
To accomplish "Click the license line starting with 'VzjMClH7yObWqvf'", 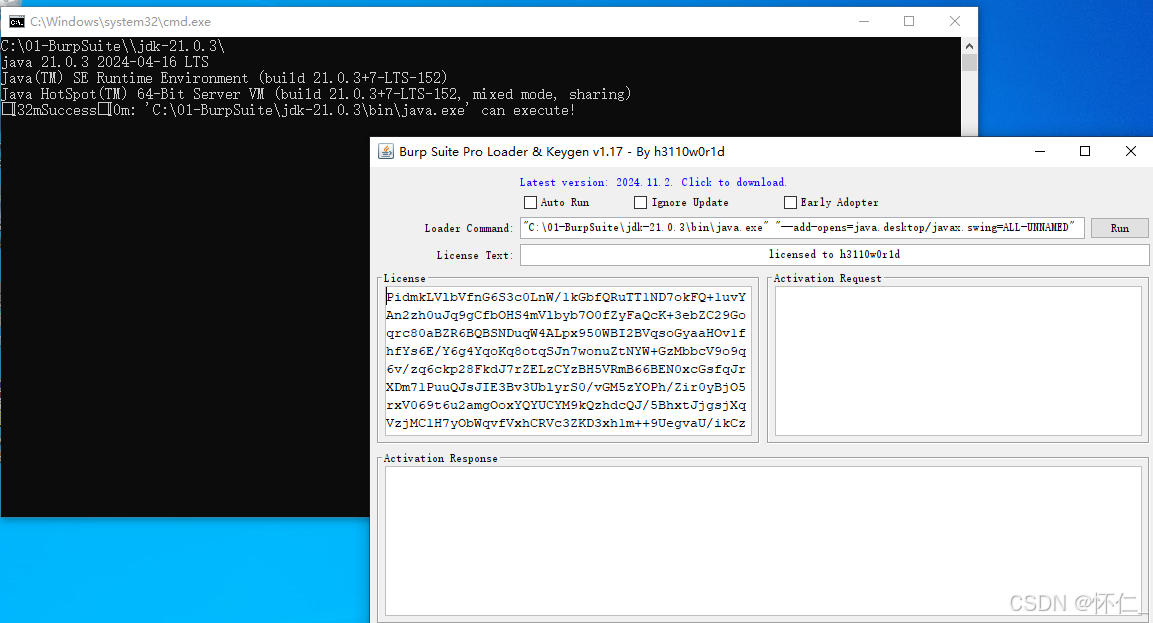I will pyautogui.click(x=566, y=423).
